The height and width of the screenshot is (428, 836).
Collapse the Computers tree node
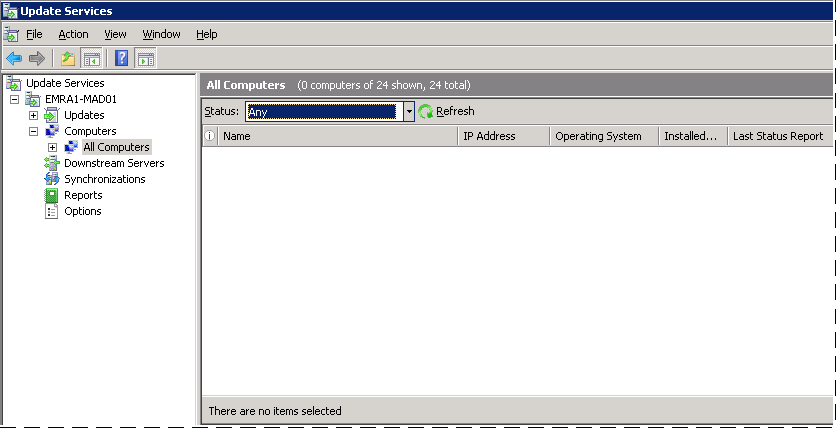click(x=33, y=131)
